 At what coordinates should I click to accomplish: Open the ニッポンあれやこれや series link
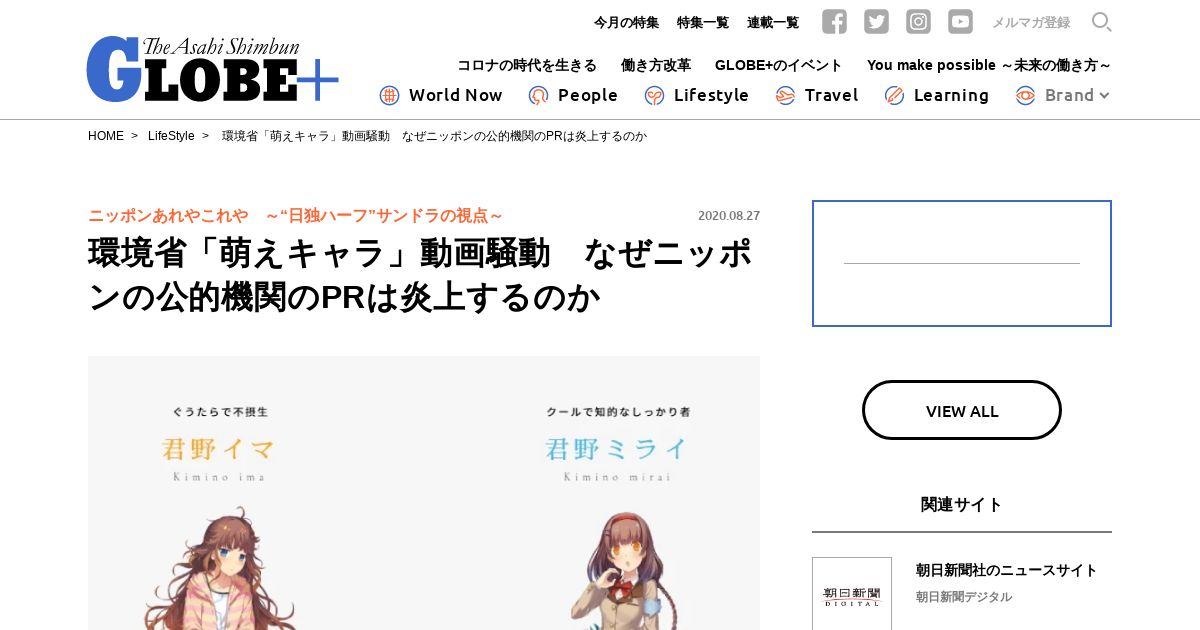(x=295, y=216)
